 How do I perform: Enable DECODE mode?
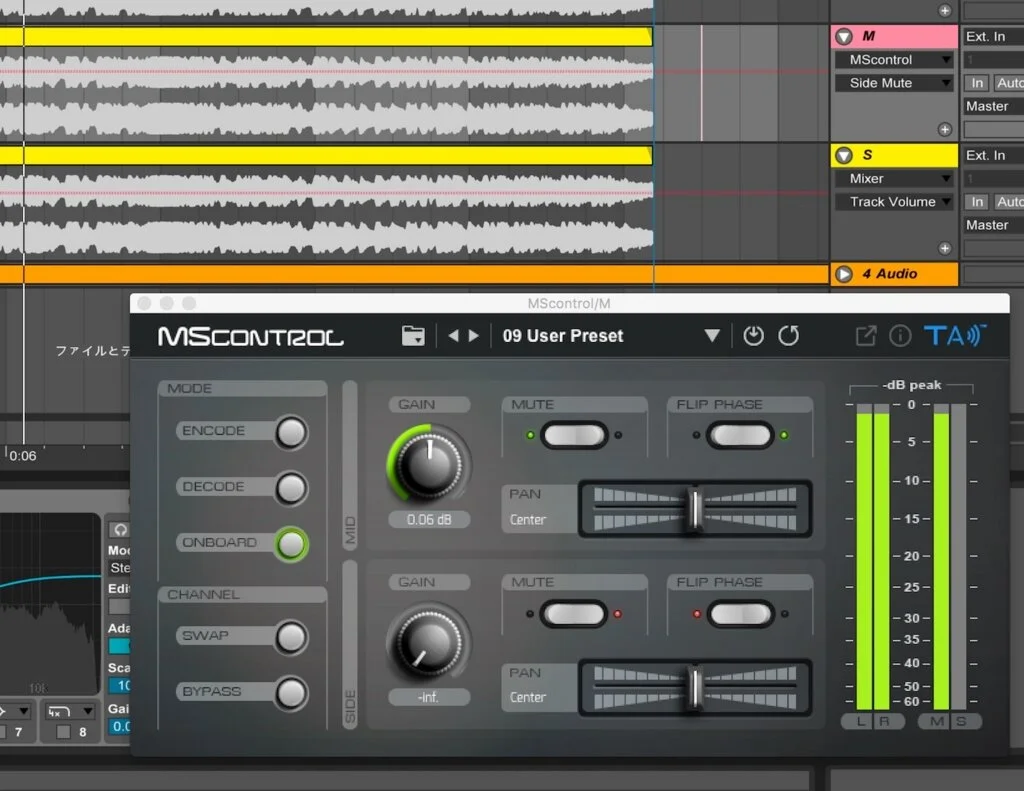coord(291,488)
